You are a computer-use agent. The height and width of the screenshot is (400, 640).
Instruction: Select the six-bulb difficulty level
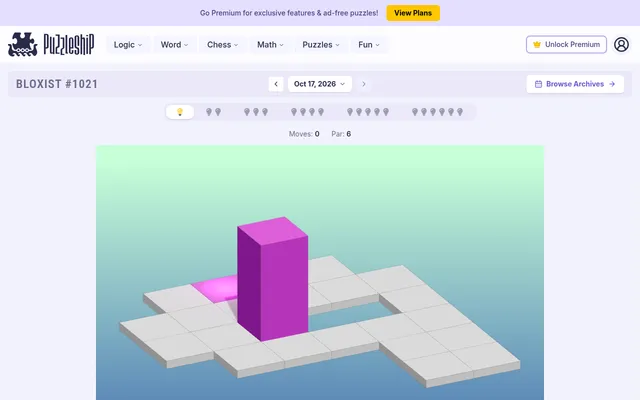pyautogui.click(x=437, y=112)
